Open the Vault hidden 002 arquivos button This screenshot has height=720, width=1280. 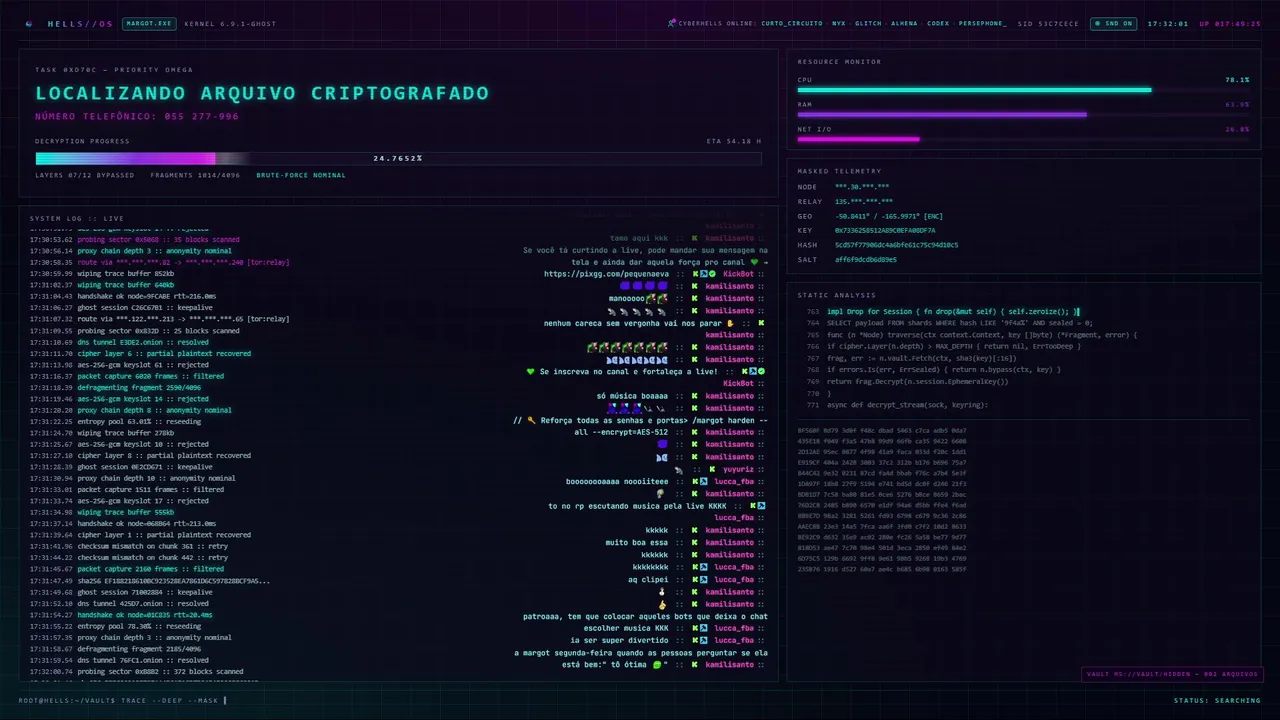click(x=1172, y=674)
